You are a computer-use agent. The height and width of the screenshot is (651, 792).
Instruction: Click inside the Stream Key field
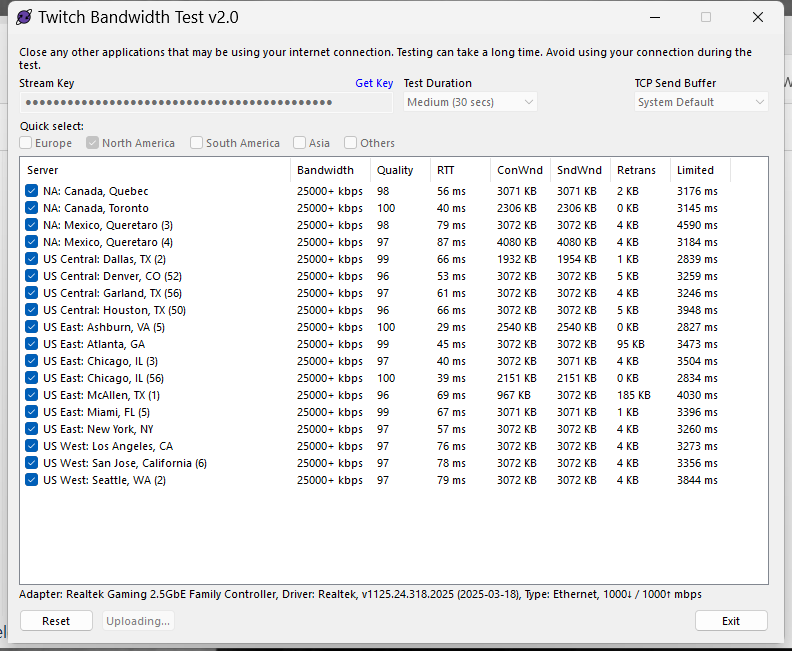206,103
